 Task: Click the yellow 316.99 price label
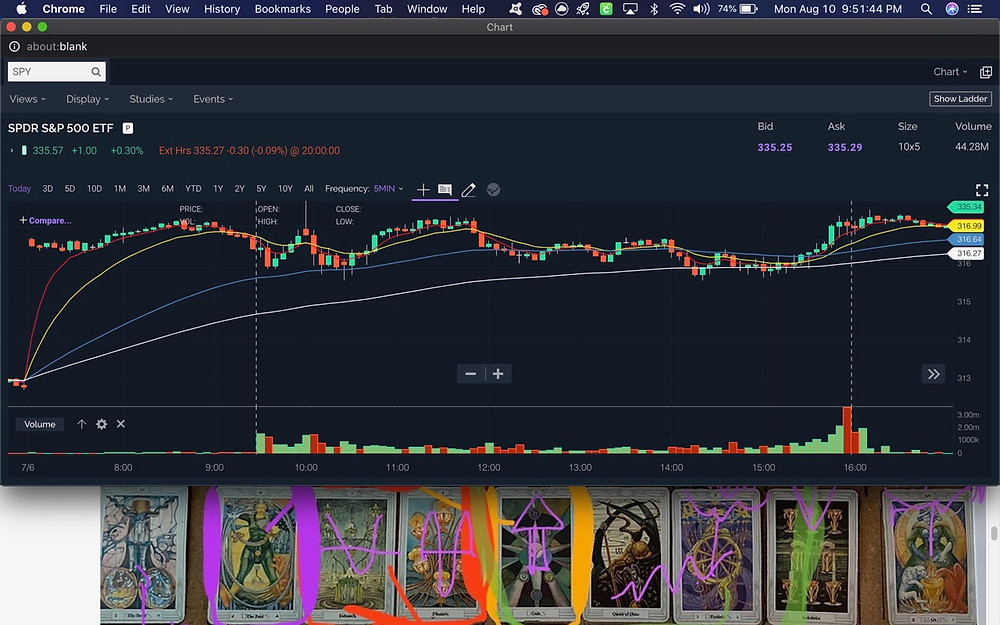coord(967,226)
